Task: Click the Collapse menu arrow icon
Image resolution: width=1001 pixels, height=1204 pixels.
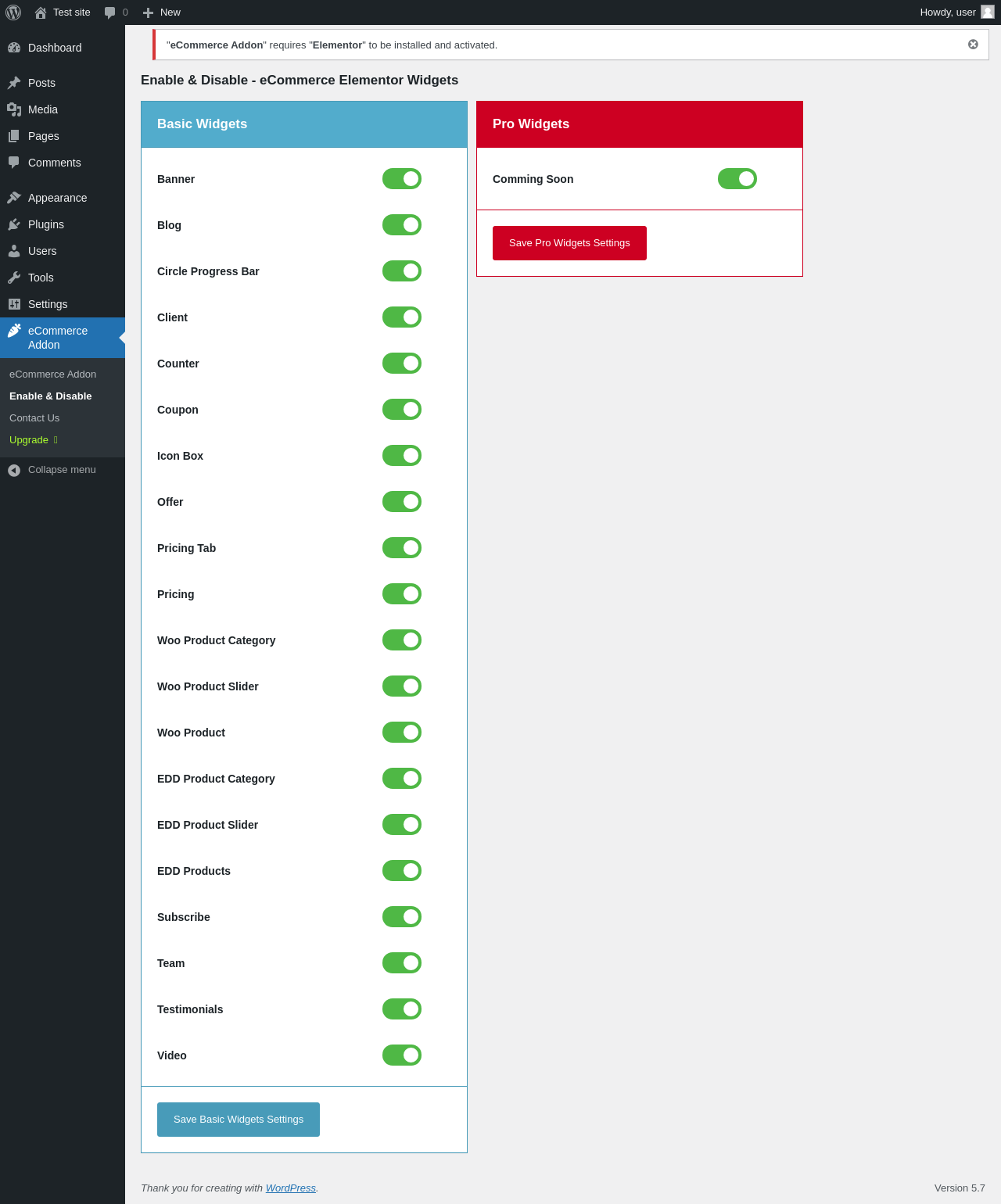Action: 14,470
